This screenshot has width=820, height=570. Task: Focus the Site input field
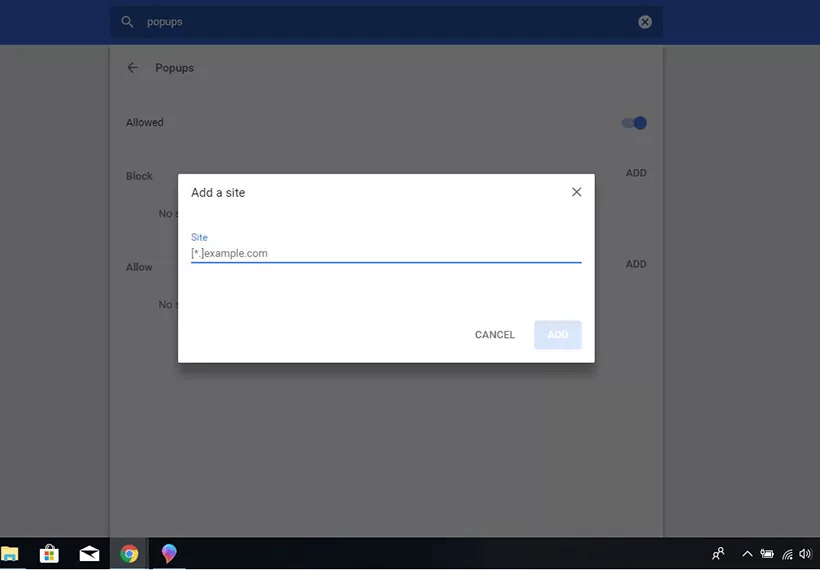(x=386, y=254)
